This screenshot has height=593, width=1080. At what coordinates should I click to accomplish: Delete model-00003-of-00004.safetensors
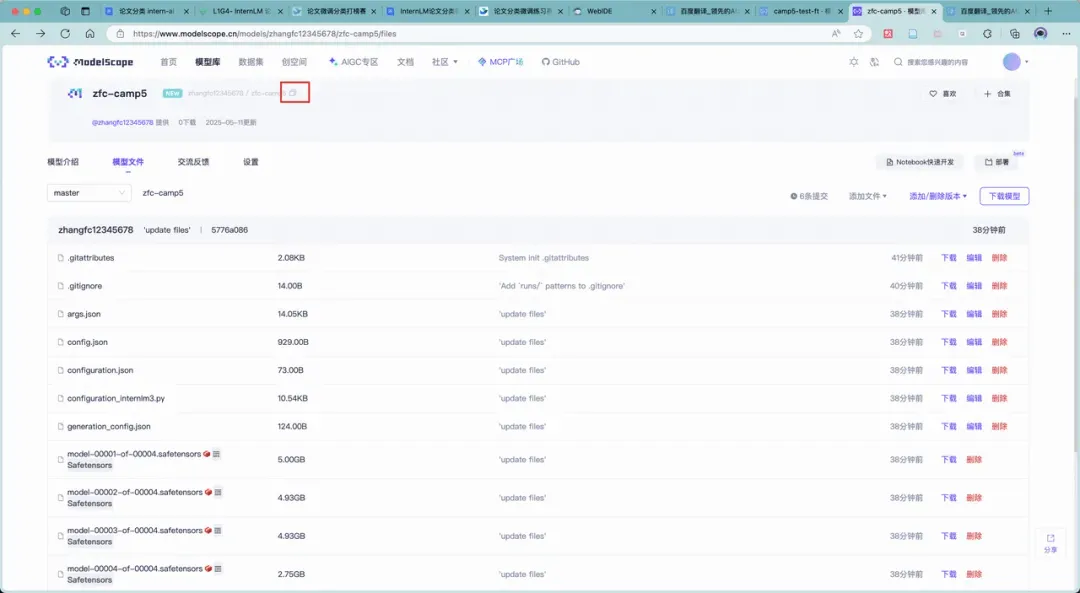tap(974, 536)
